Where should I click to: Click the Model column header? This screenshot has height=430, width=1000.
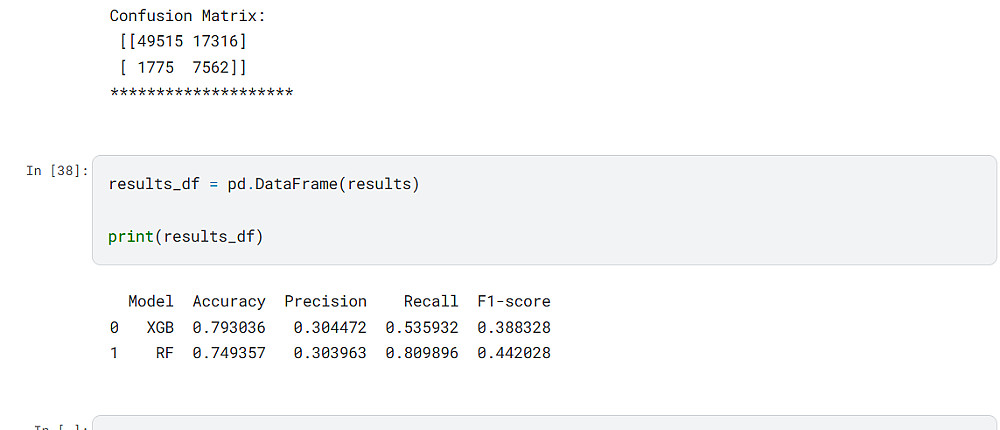[x=151, y=301]
